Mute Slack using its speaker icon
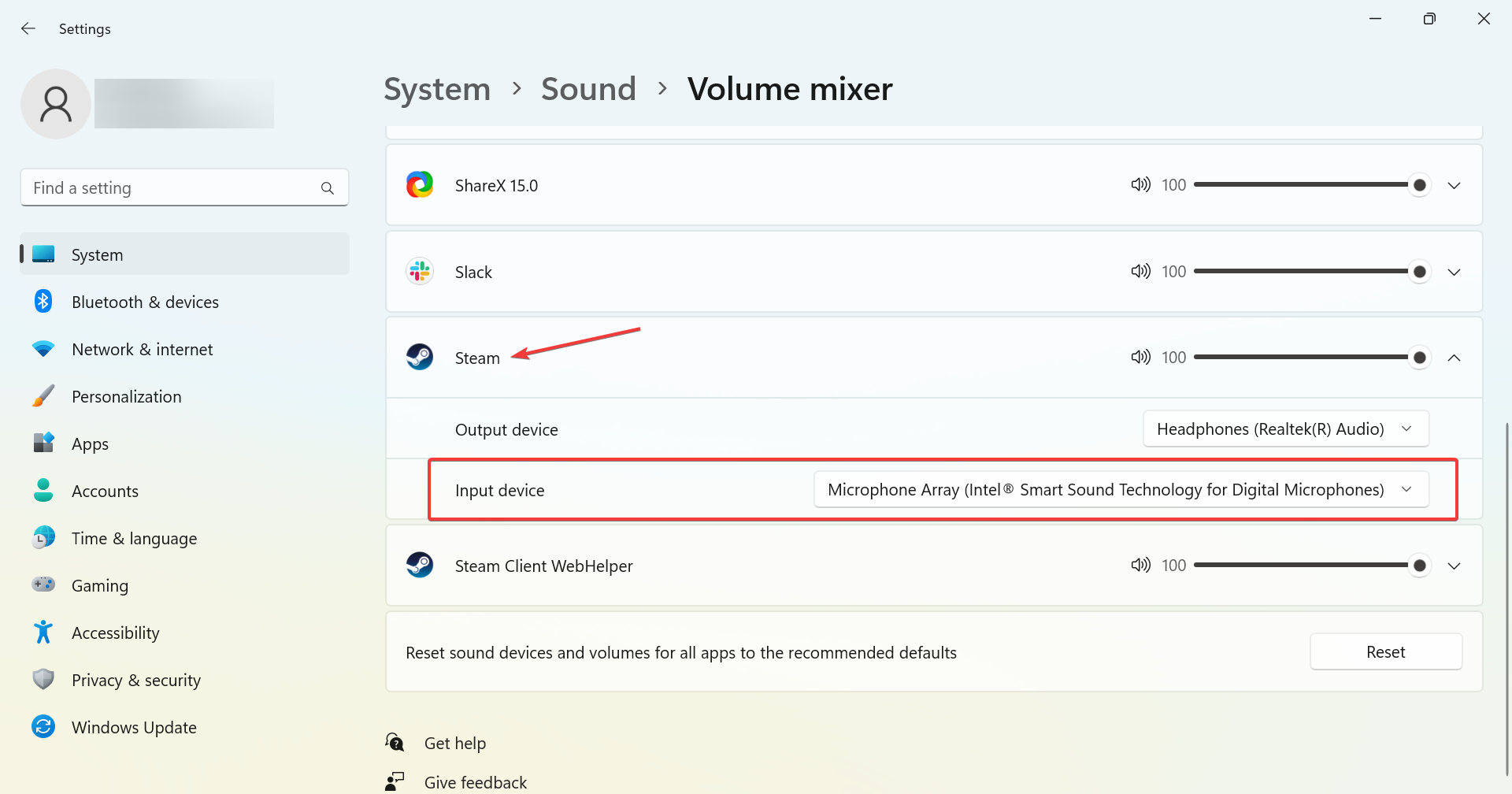Image resolution: width=1512 pixels, height=794 pixels. tap(1140, 272)
